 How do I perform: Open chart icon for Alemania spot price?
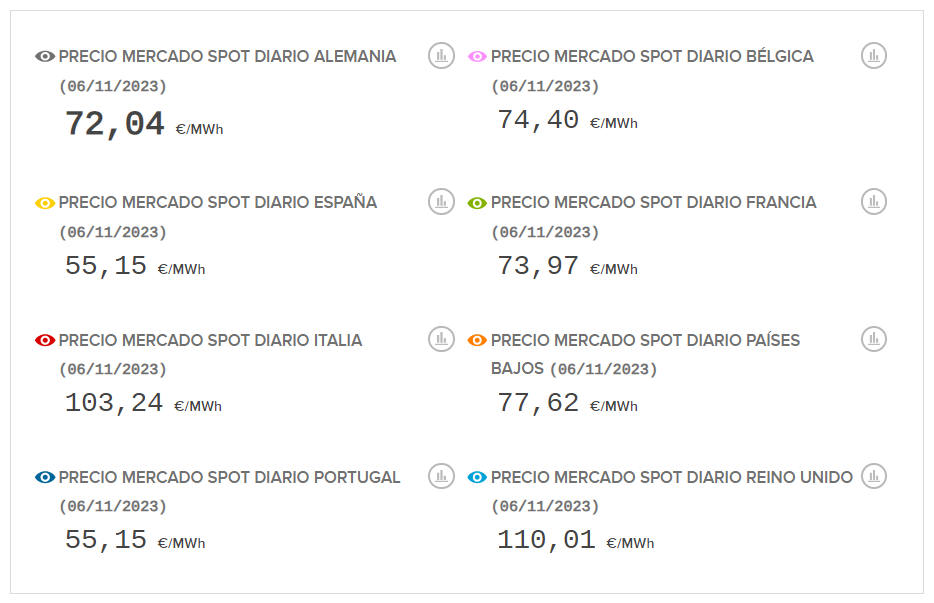[x=441, y=56]
